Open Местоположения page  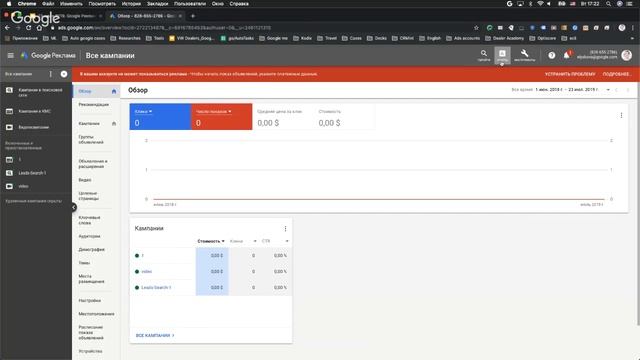coord(96,314)
